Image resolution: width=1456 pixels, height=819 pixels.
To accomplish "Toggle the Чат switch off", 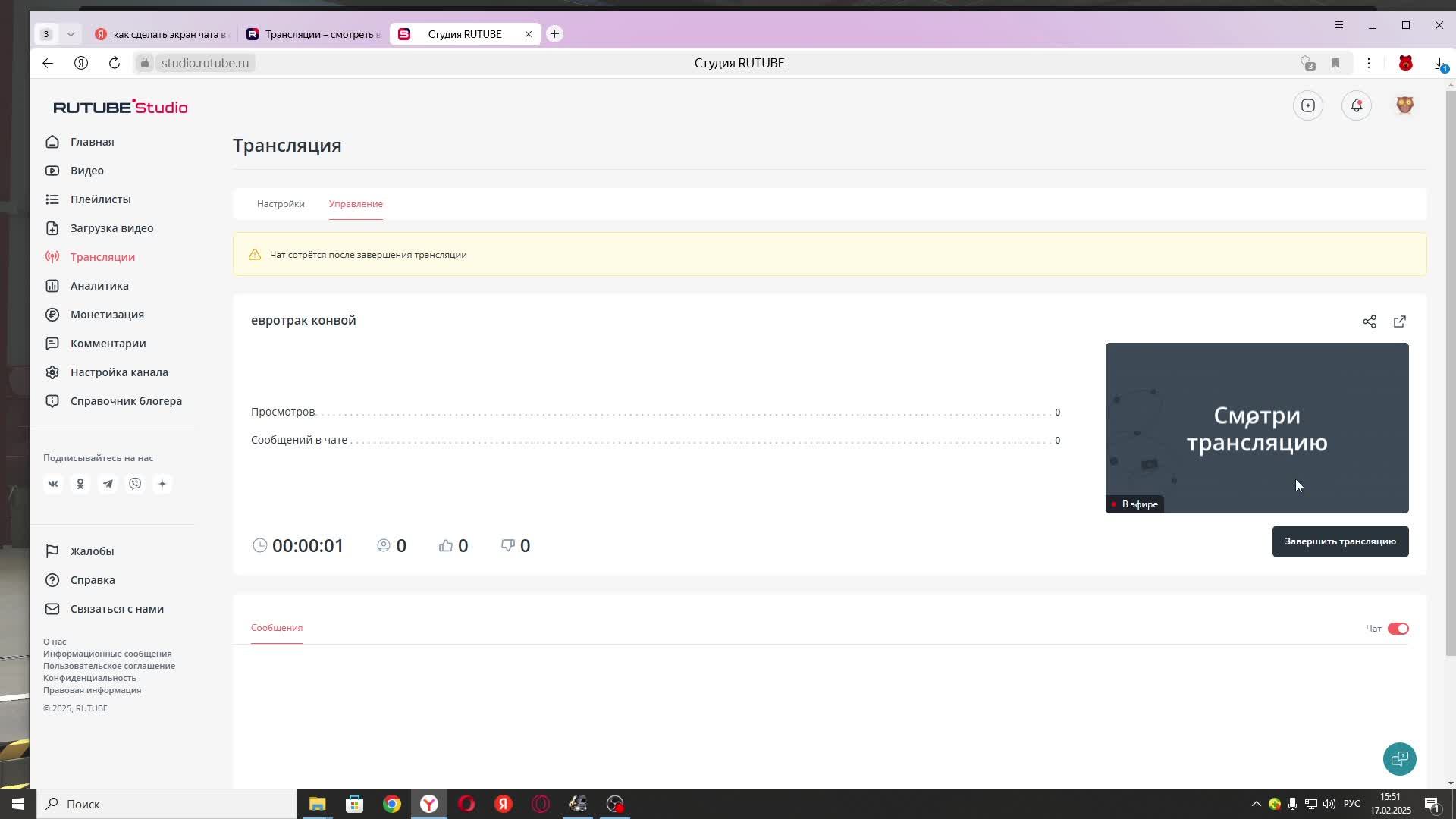I will click(x=1398, y=629).
